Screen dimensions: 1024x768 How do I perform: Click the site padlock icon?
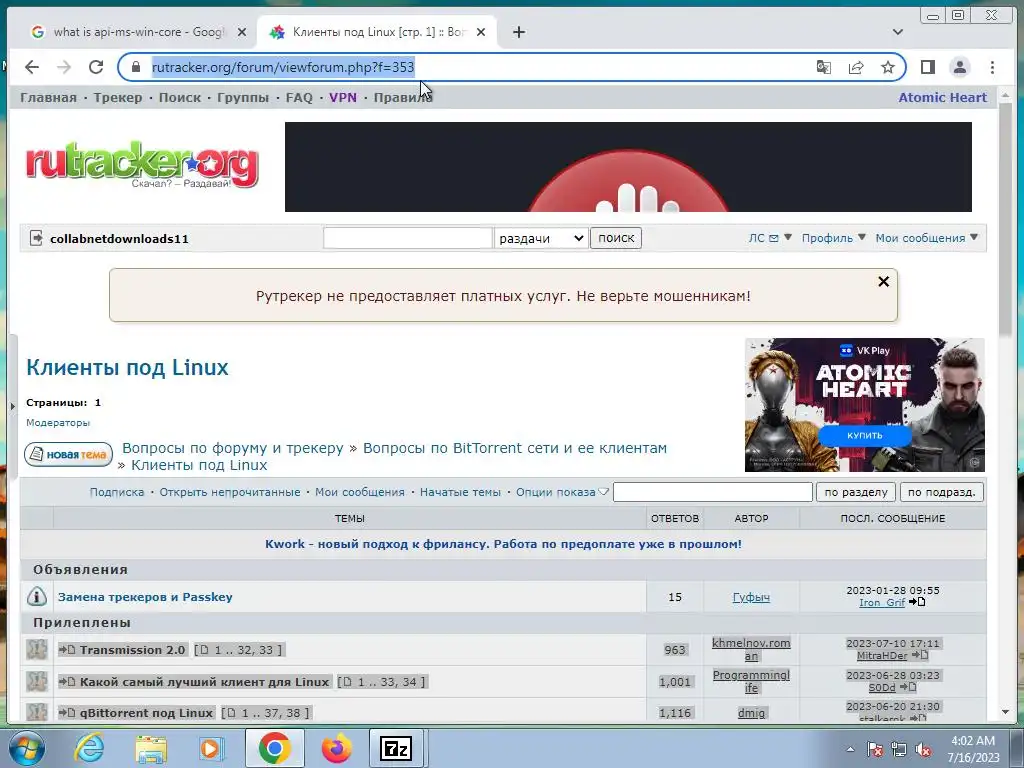pos(136,67)
